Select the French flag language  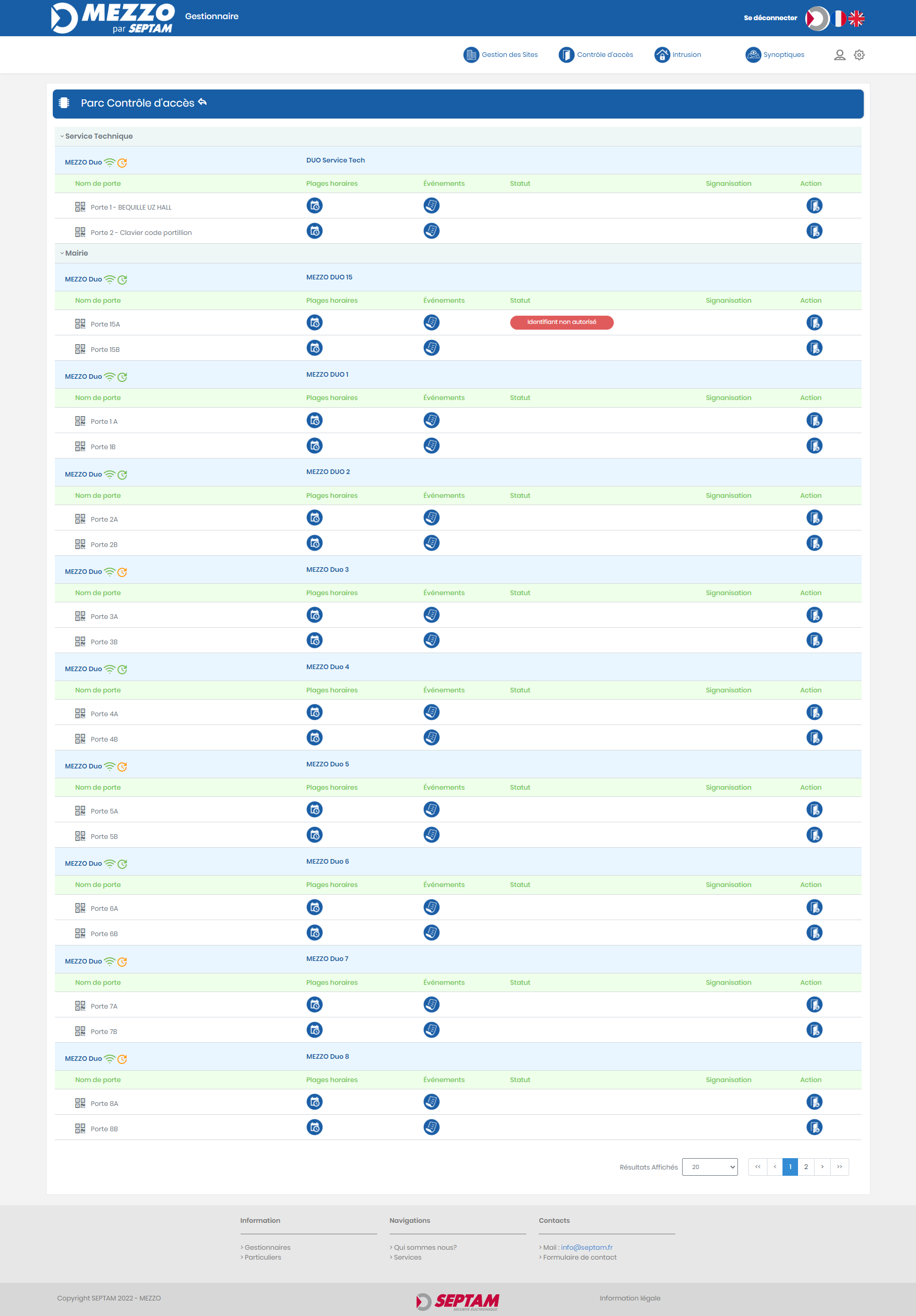click(839, 18)
